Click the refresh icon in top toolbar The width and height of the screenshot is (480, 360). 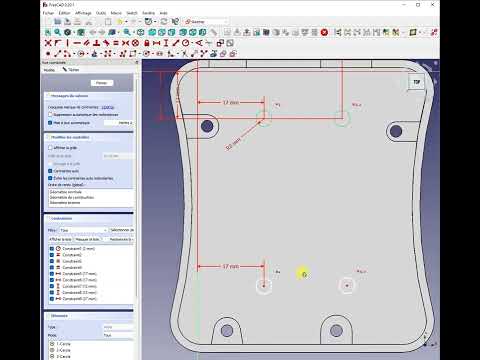click(164, 22)
